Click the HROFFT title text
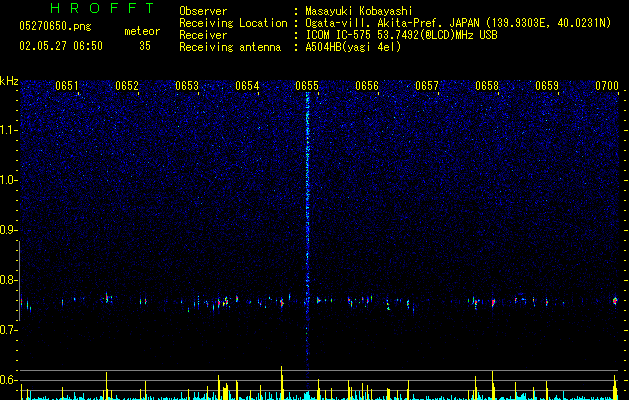 [103, 8]
